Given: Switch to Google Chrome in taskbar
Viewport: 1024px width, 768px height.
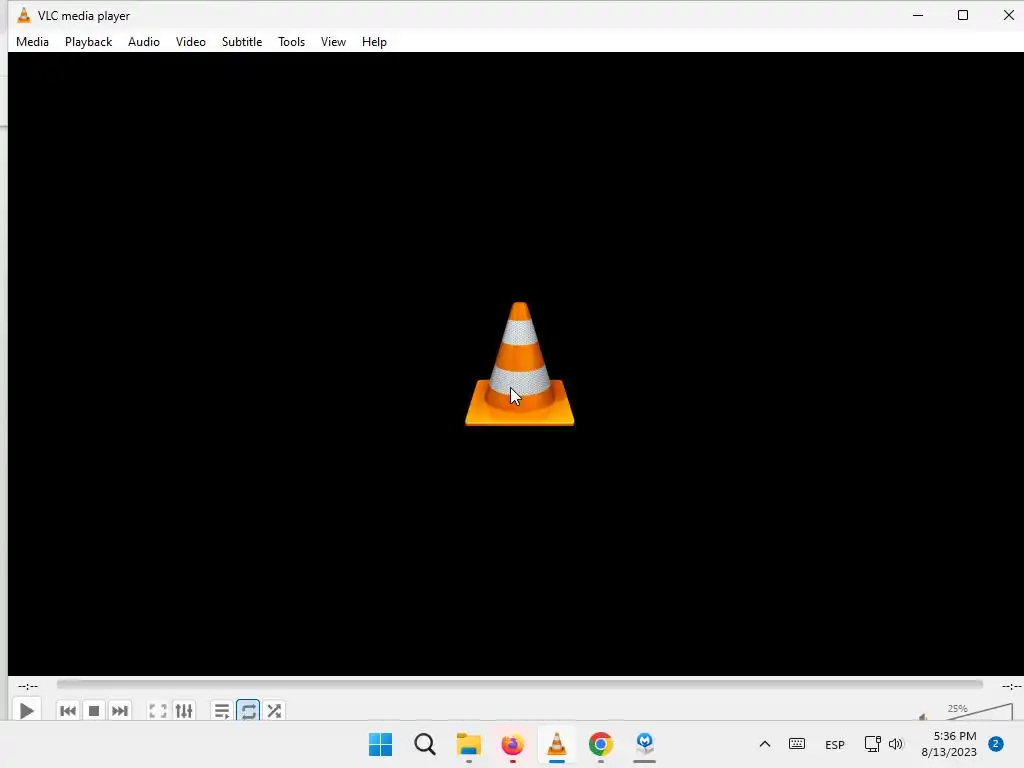Looking at the screenshot, I should (x=601, y=744).
